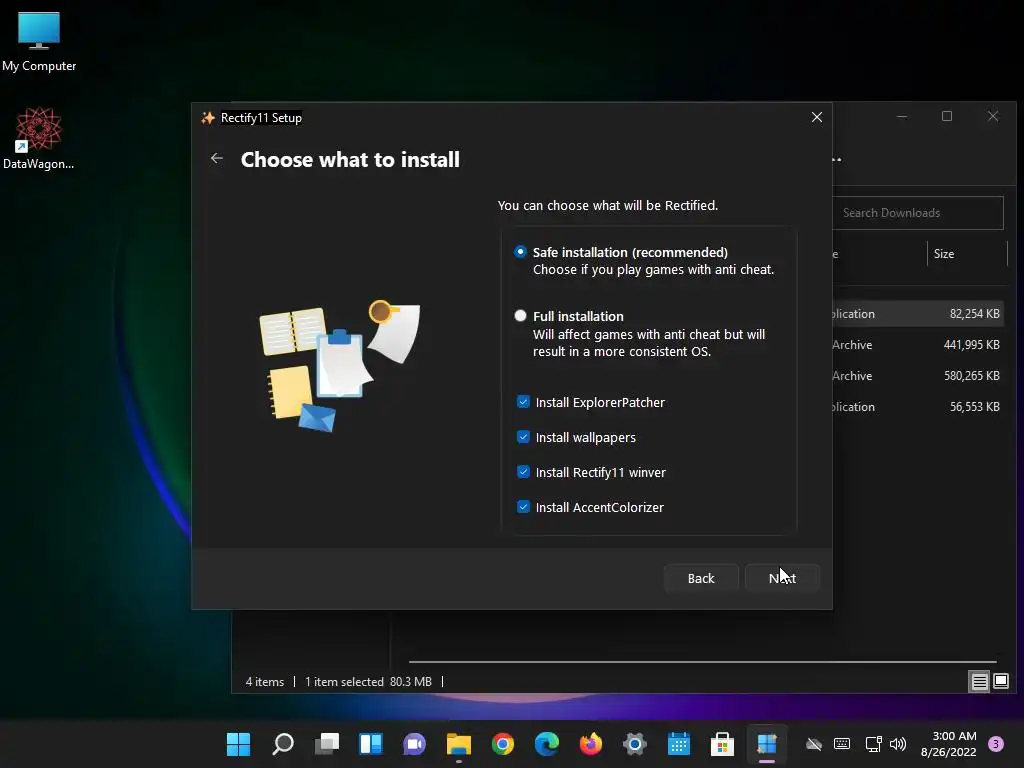
Task: Click the network tray icon
Action: (873, 744)
